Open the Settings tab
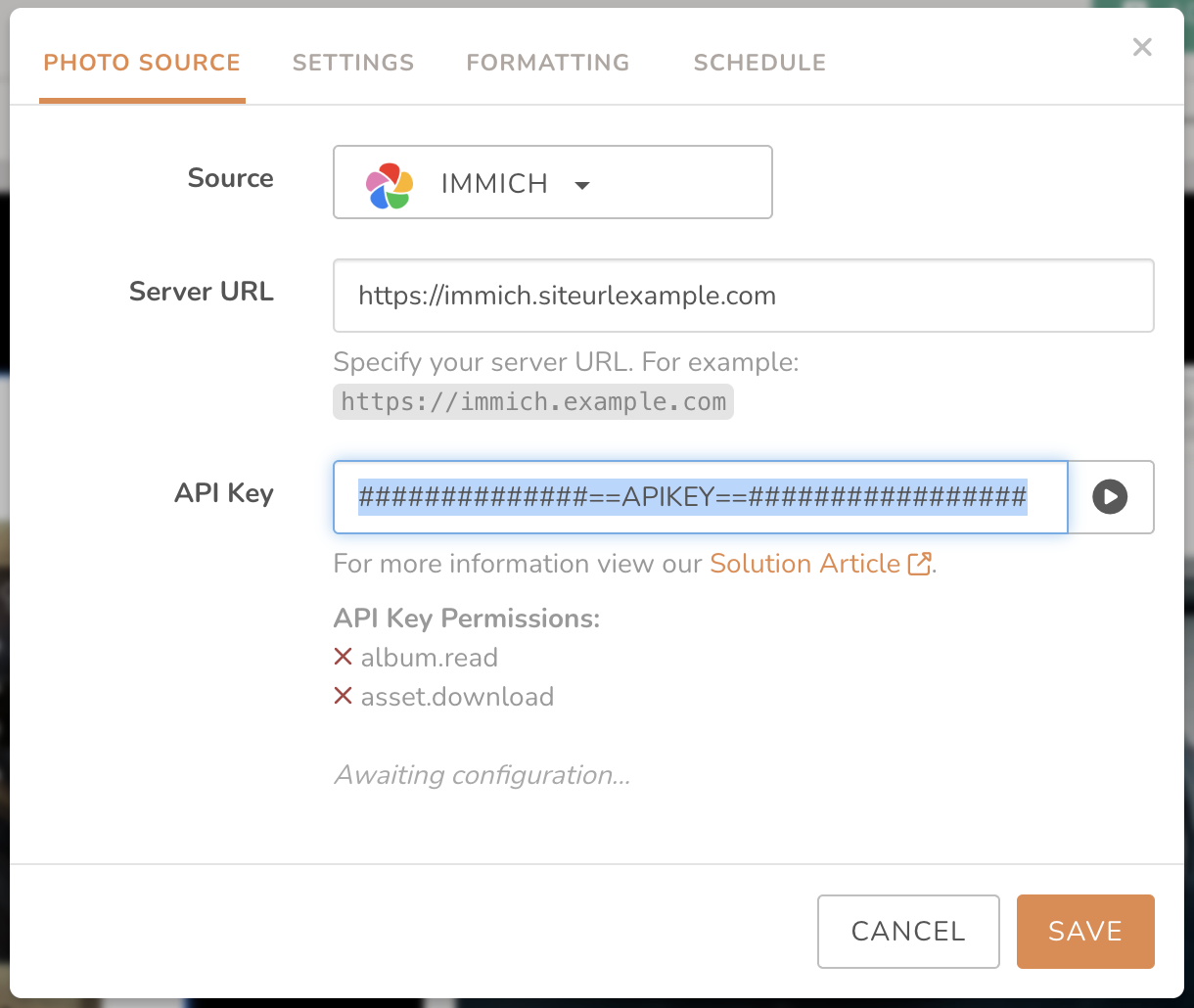The image size is (1194, 1008). click(353, 63)
